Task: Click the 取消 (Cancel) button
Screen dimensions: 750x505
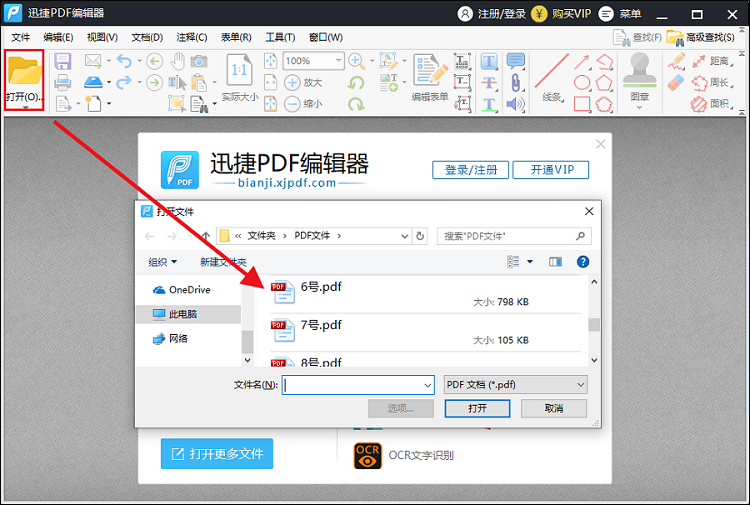Action: 554,408
